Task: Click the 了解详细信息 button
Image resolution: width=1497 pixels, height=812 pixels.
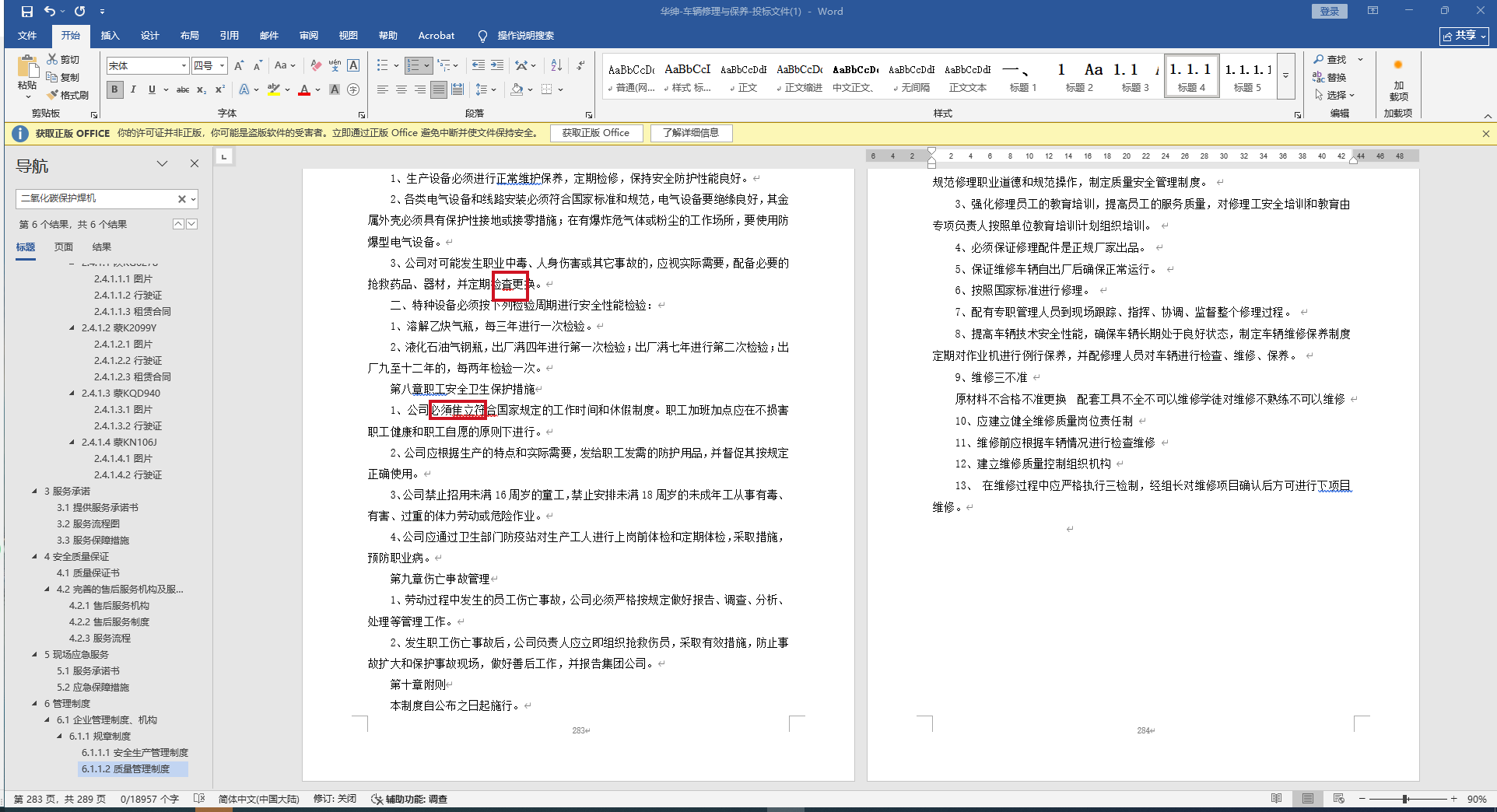Action: click(x=691, y=133)
